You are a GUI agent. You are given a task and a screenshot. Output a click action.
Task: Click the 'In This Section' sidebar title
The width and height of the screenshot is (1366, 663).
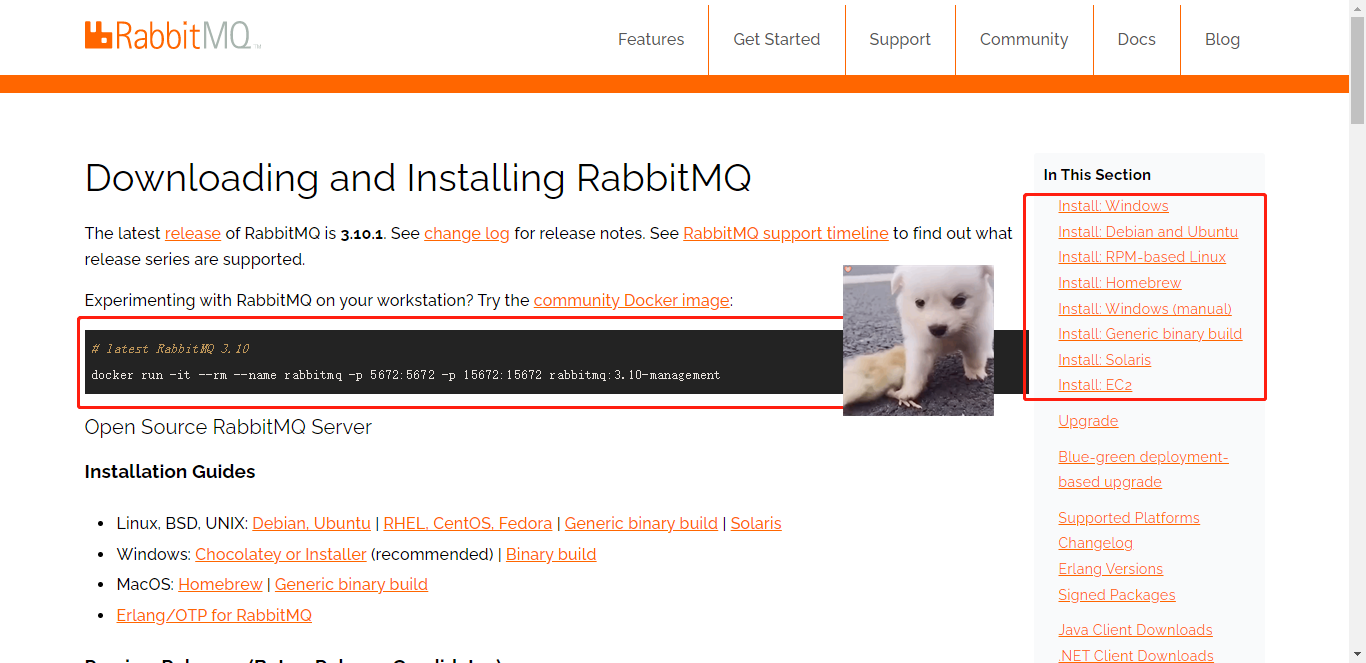coord(1097,175)
